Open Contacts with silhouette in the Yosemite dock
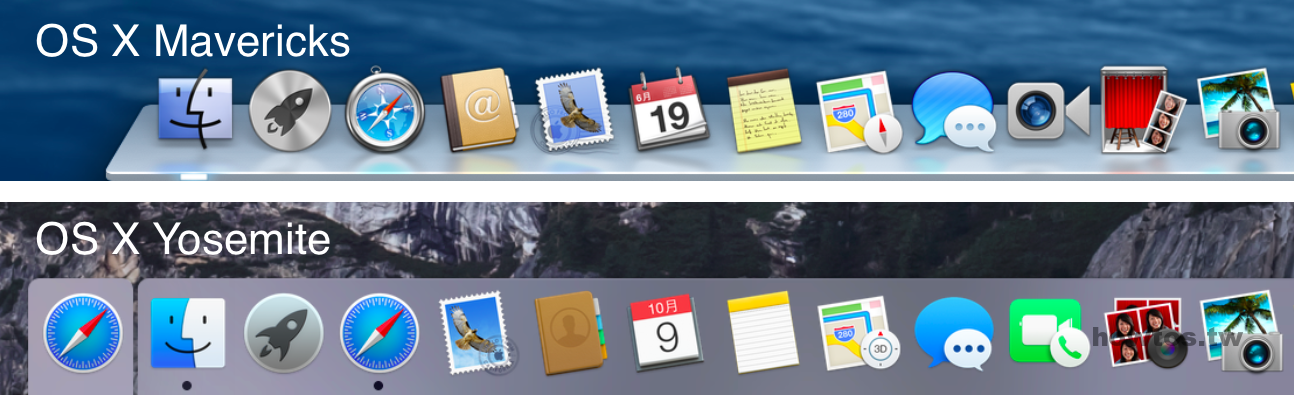The image size is (1294, 396). (570, 332)
